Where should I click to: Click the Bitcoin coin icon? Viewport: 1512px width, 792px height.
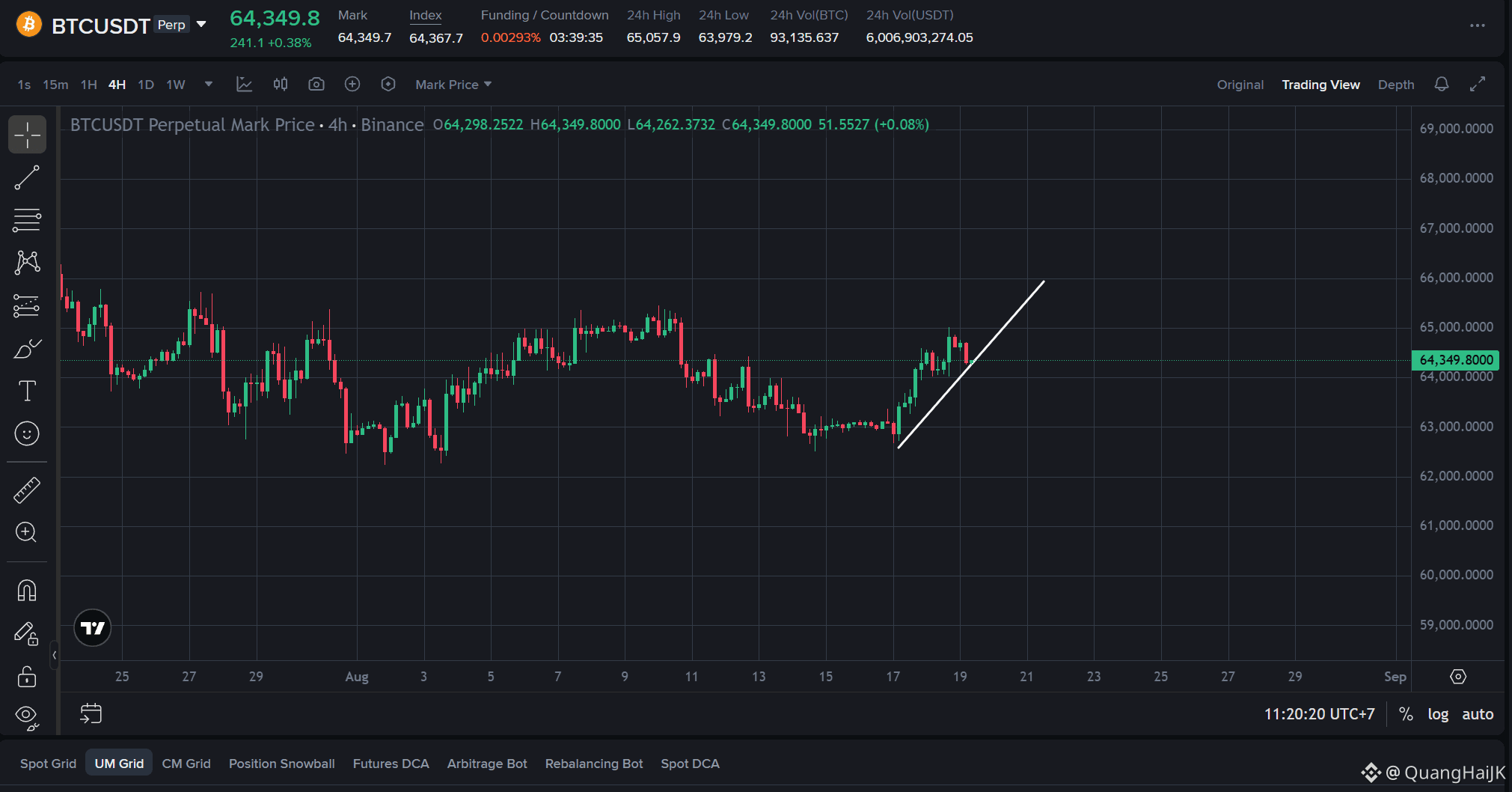tap(29, 25)
